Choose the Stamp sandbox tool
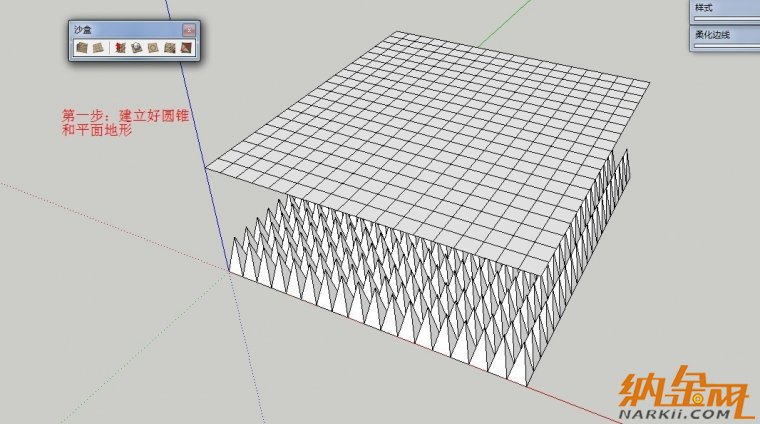The height and width of the screenshot is (424, 760). click(136, 47)
